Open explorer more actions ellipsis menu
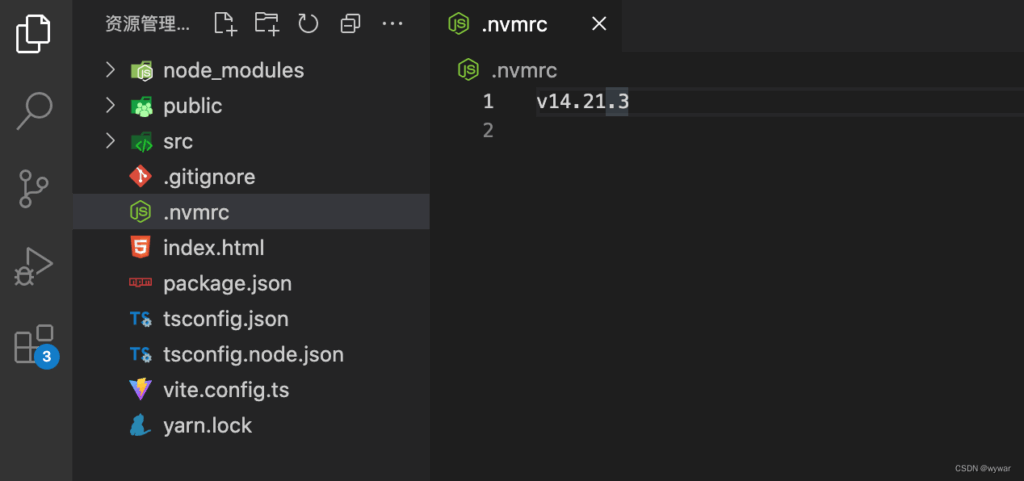 click(392, 24)
